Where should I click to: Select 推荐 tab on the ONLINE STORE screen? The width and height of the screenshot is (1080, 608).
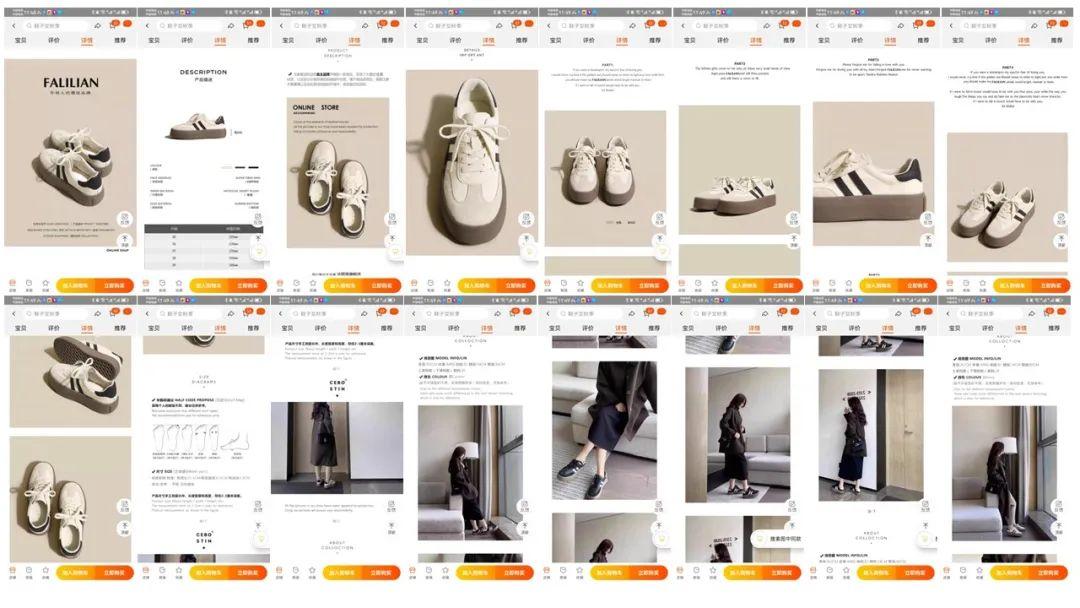pyautogui.click(x=387, y=41)
